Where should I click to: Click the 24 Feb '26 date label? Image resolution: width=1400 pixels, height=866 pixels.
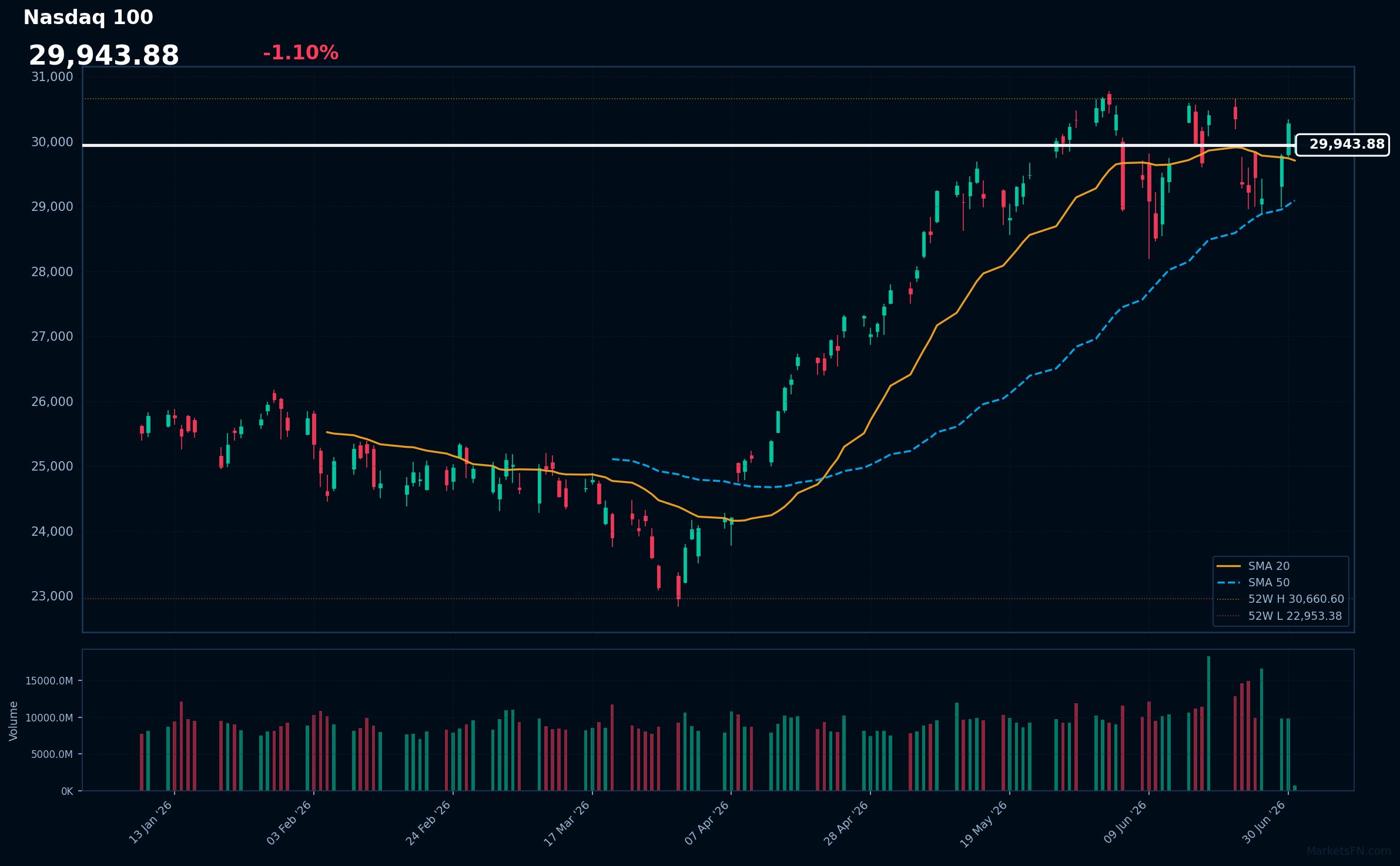pos(428,823)
